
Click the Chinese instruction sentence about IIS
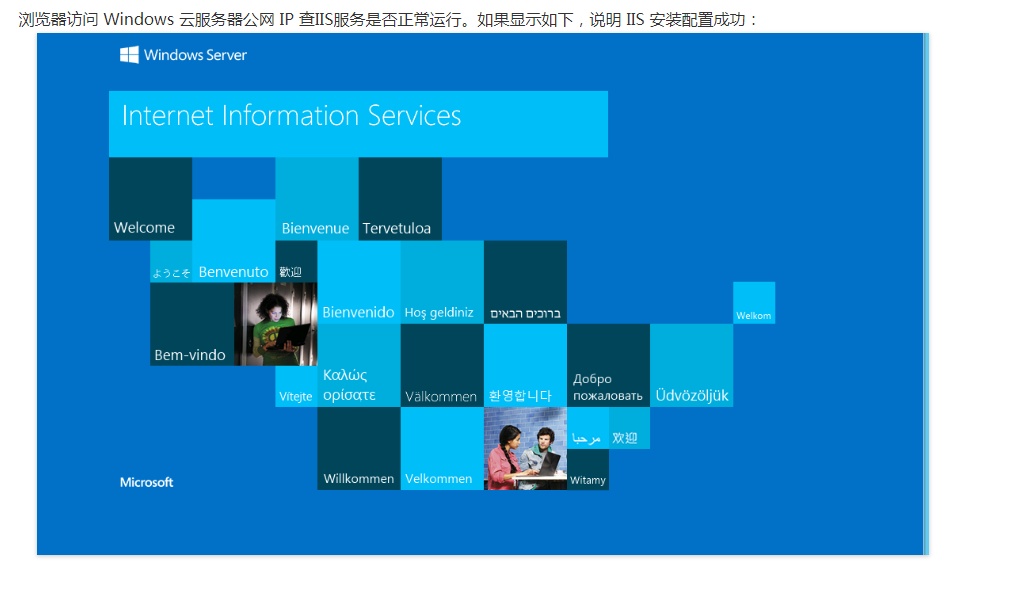point(389,19)
